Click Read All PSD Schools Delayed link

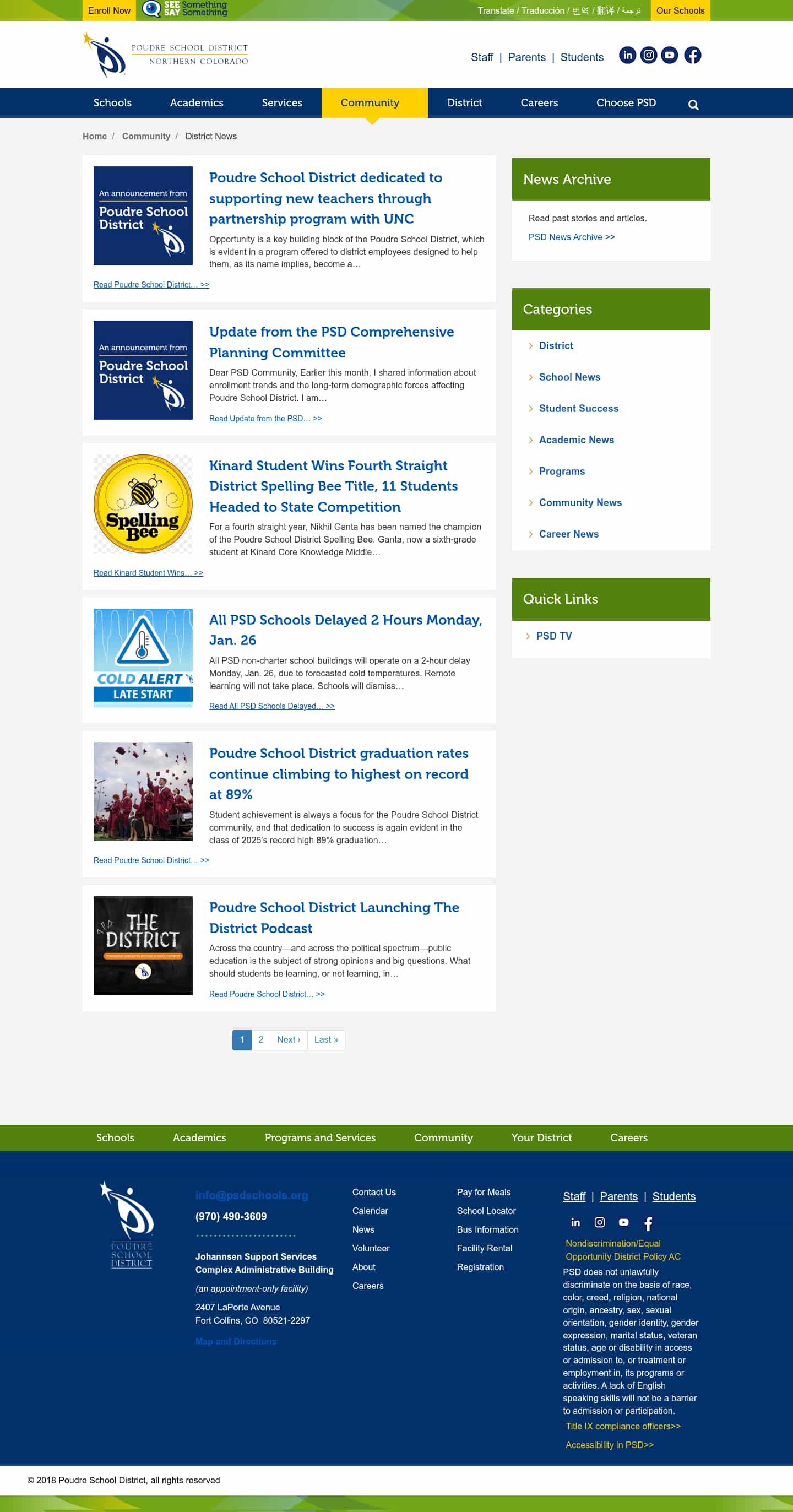[x=272, y=706]
